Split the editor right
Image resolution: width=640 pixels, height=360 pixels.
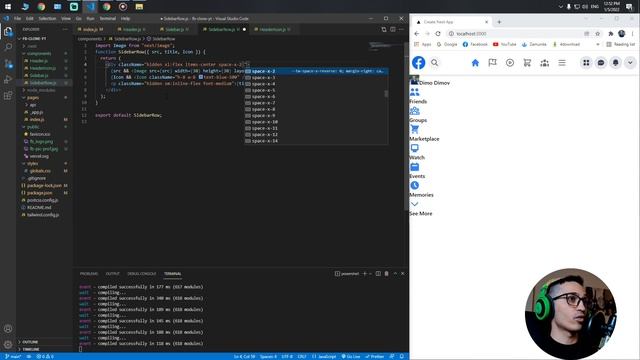tap(393, 29)
